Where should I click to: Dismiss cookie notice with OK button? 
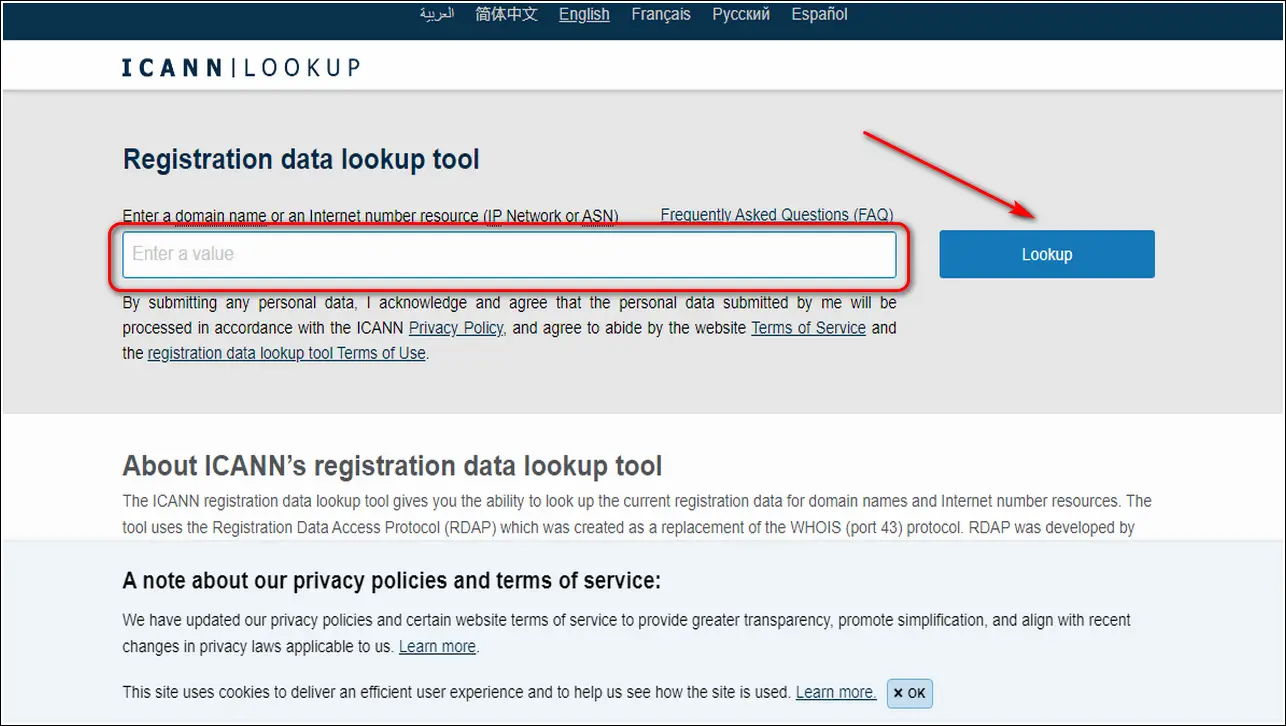910,693
